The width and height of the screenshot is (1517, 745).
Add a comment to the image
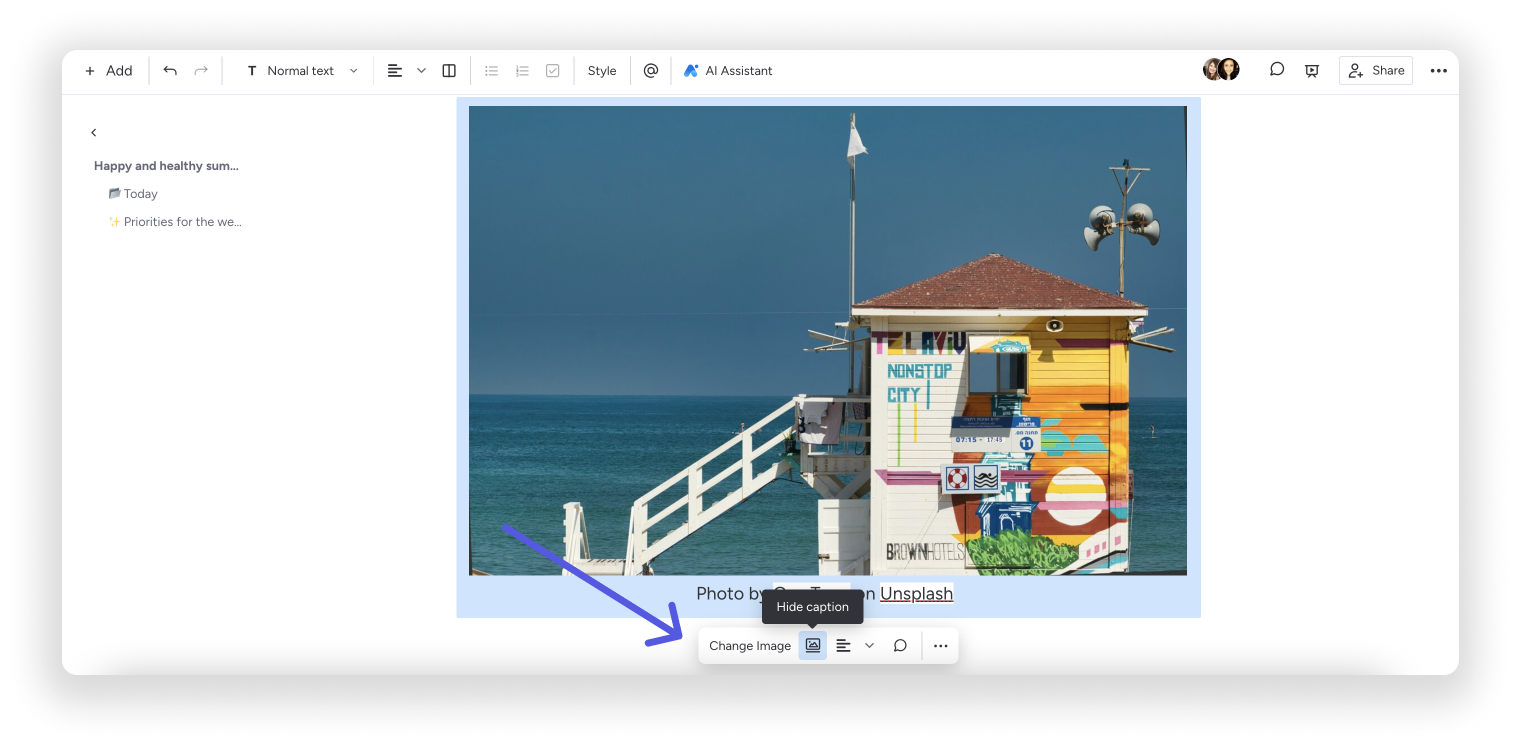click(x=900, y=646)
